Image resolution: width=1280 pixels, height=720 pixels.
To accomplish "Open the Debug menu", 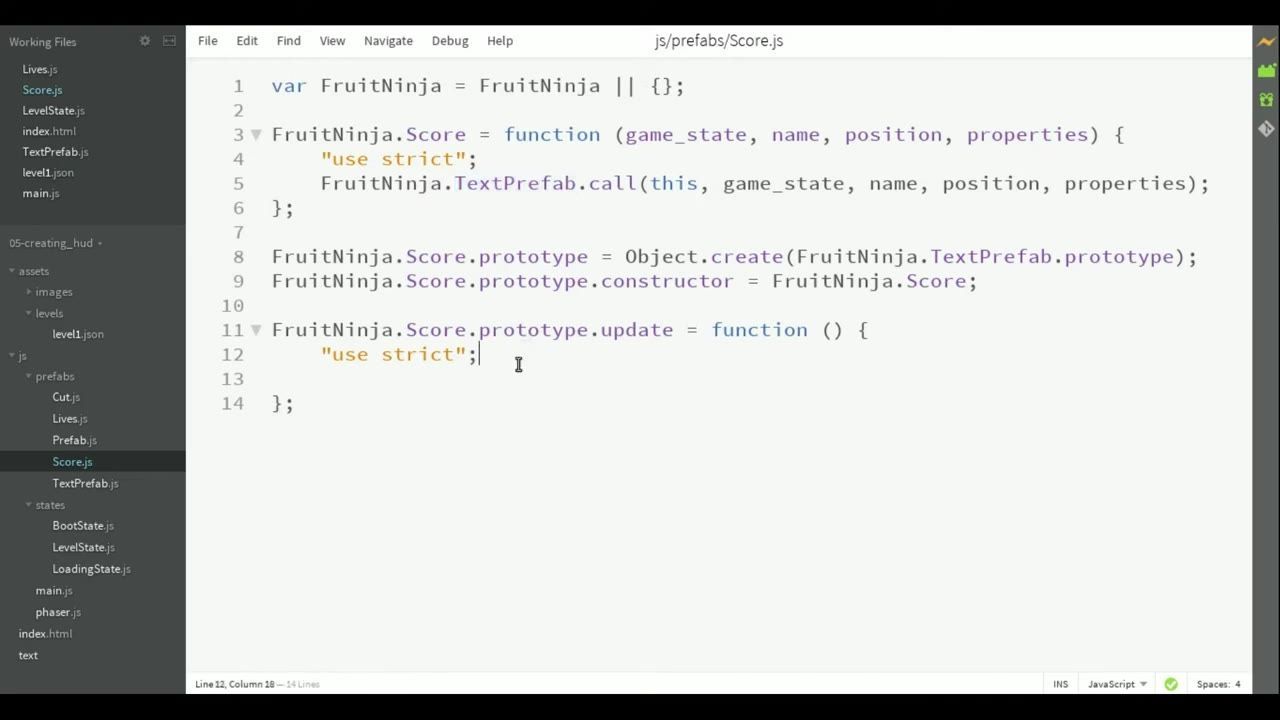I will (x=450, y=41).
